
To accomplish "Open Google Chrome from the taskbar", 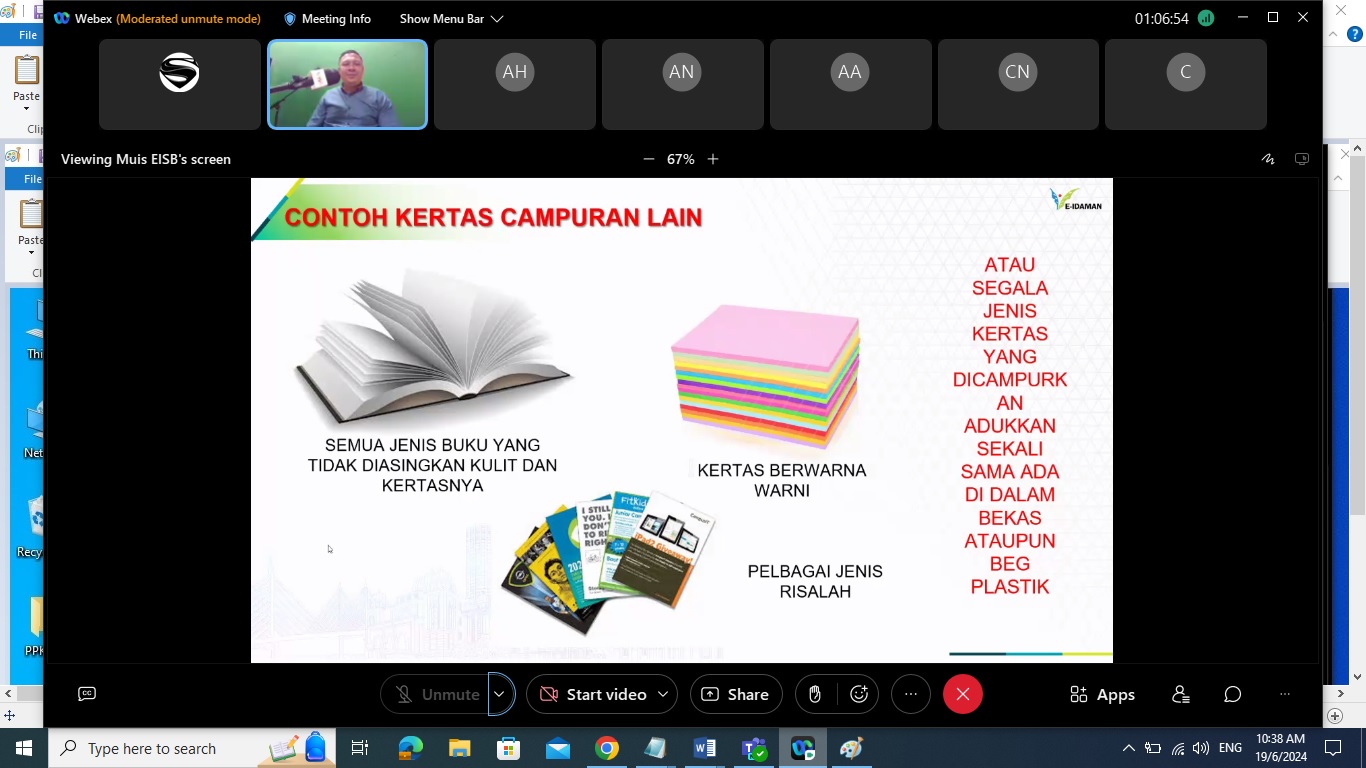I will tap(607, 748).
